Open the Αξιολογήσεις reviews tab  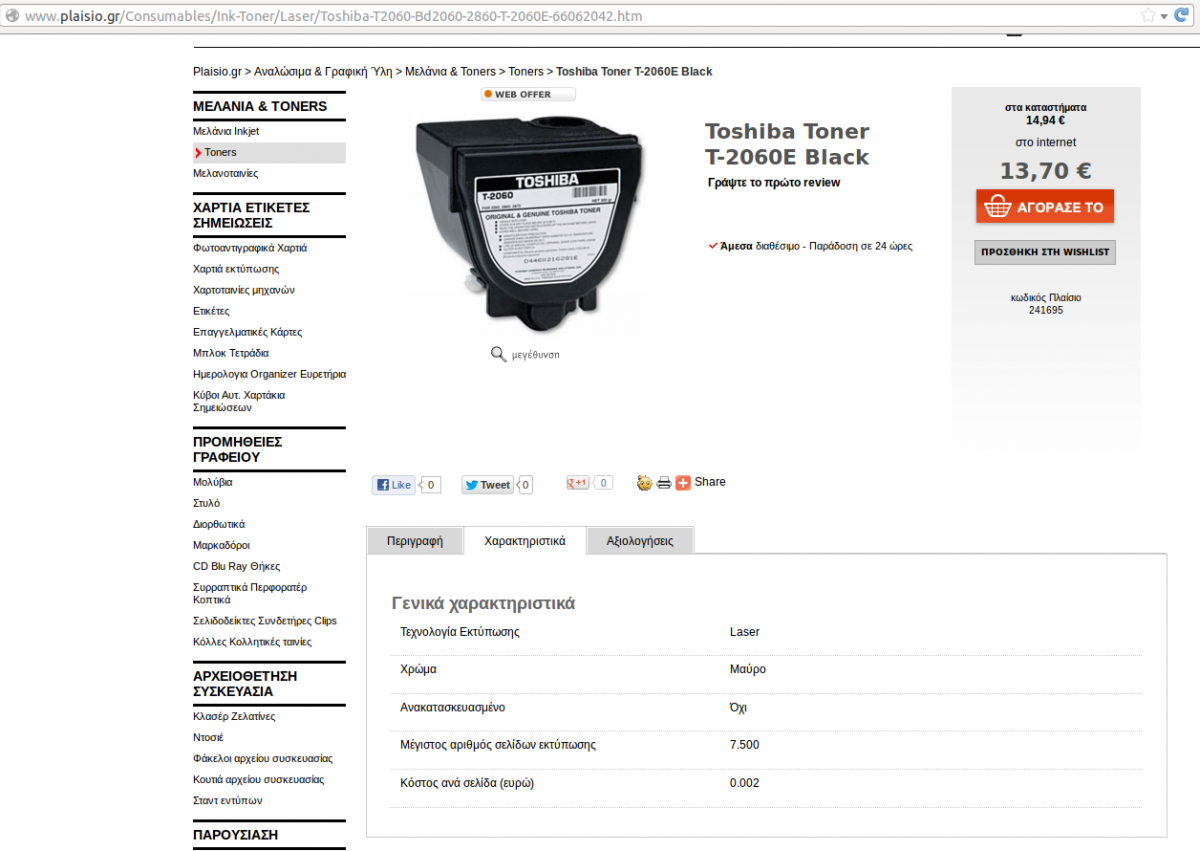640,541
